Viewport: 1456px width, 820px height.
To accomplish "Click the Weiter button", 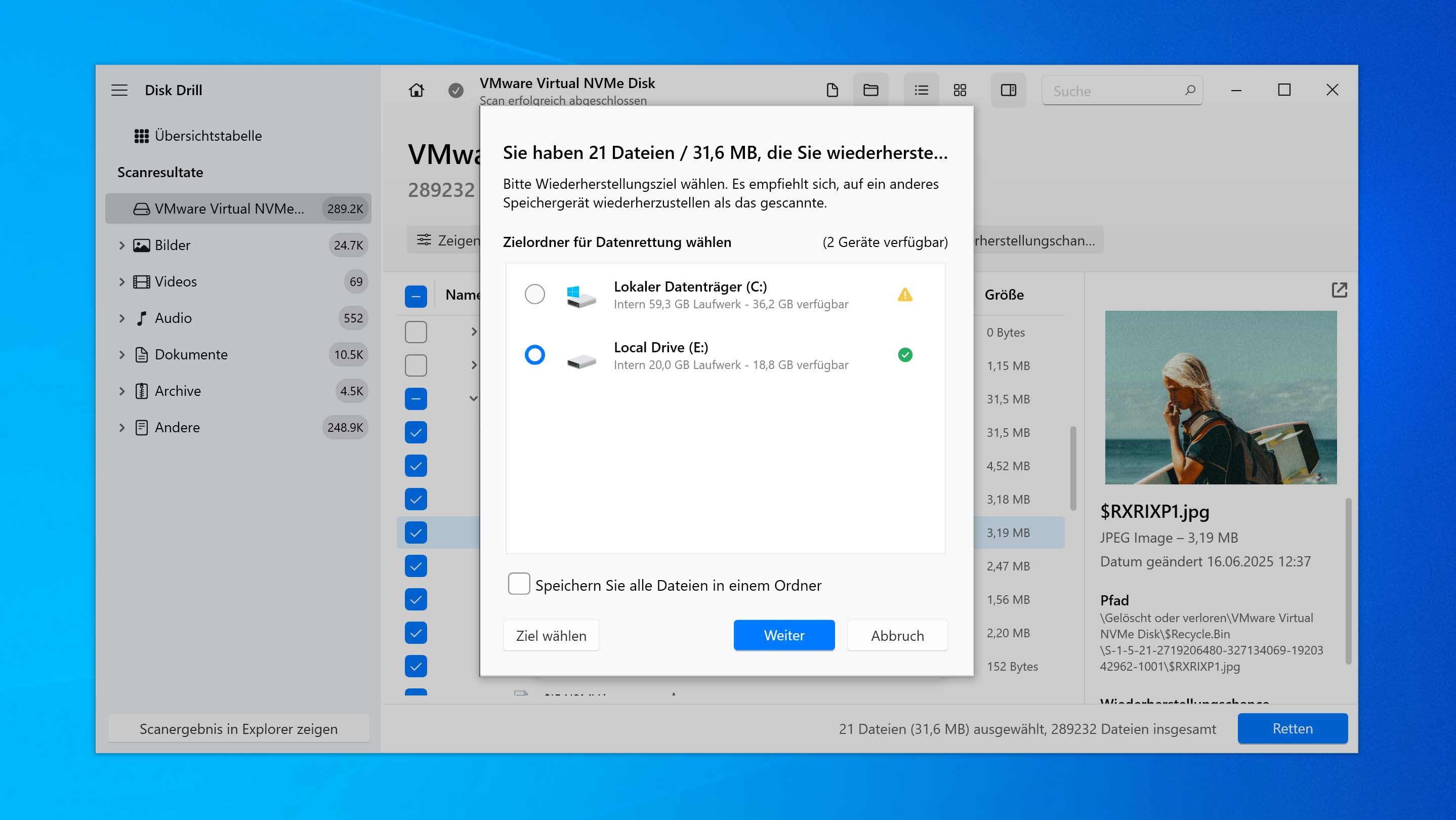I will pos(784,635).
